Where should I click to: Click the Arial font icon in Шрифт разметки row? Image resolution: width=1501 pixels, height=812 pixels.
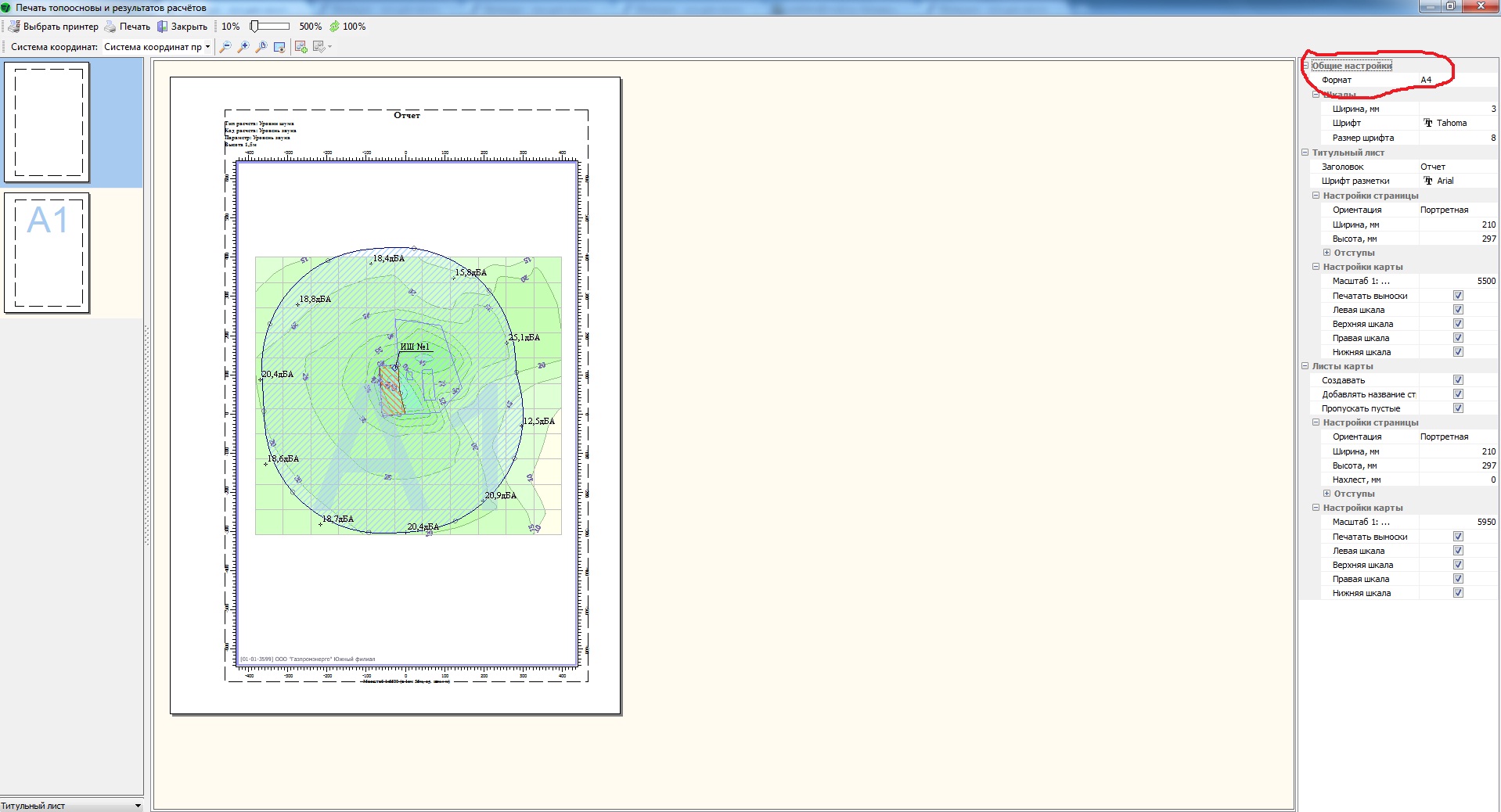(1427, 181)
